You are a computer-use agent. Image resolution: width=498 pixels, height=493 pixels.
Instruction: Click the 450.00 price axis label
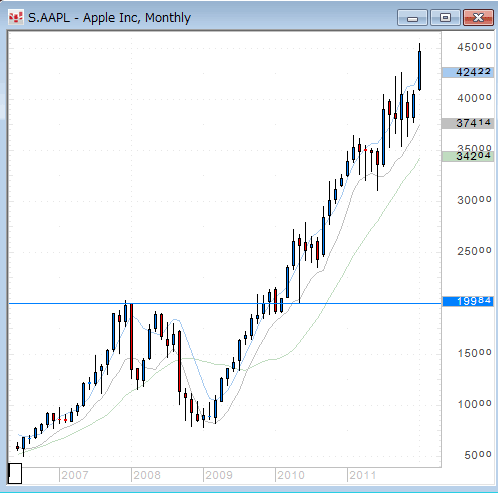[x=474, y=47]
